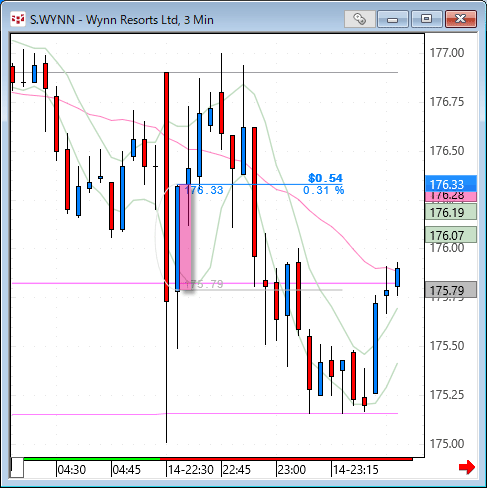Click the green session bar segment
The width and height of the screenshot is (487, 488).
[x=92, y=459]
